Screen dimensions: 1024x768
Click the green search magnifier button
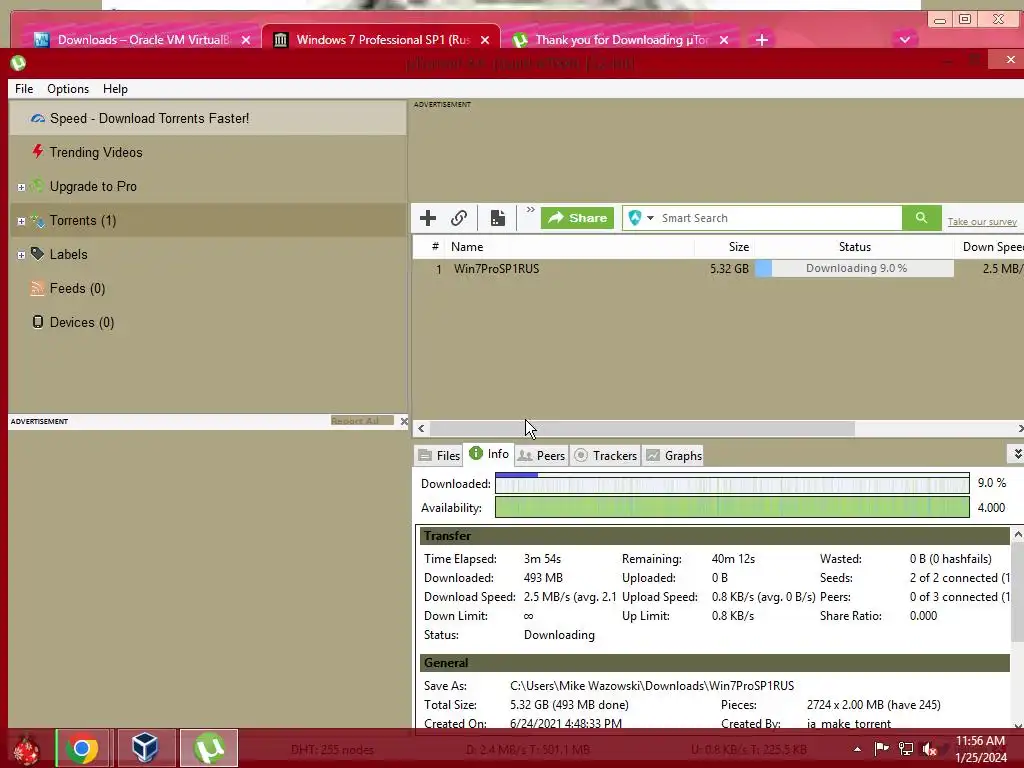click(921, 218)
